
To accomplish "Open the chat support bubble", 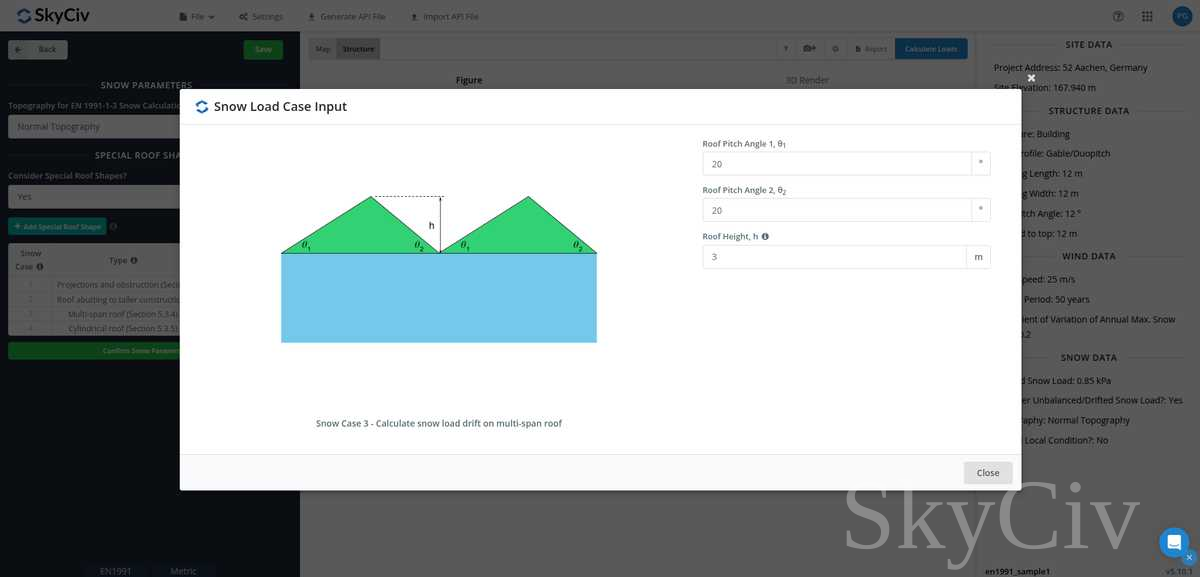I will tap(1173, 542).
